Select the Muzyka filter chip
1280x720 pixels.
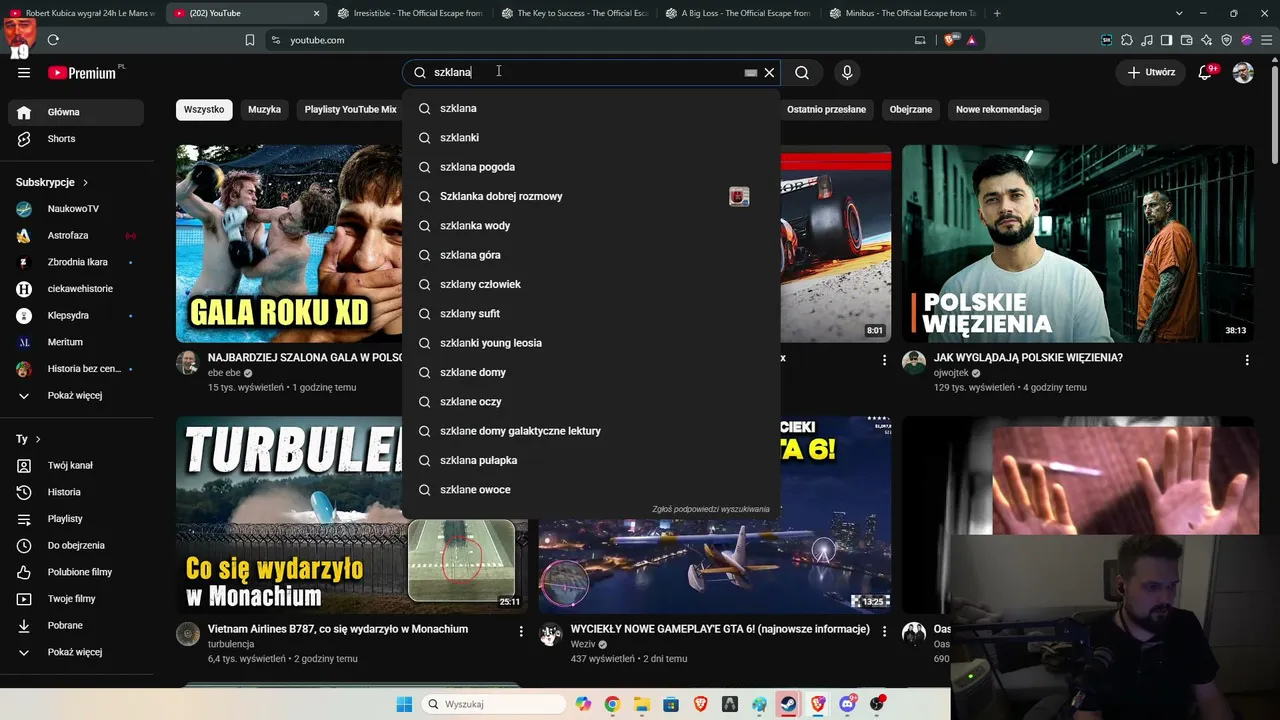(x=264, y=109)
